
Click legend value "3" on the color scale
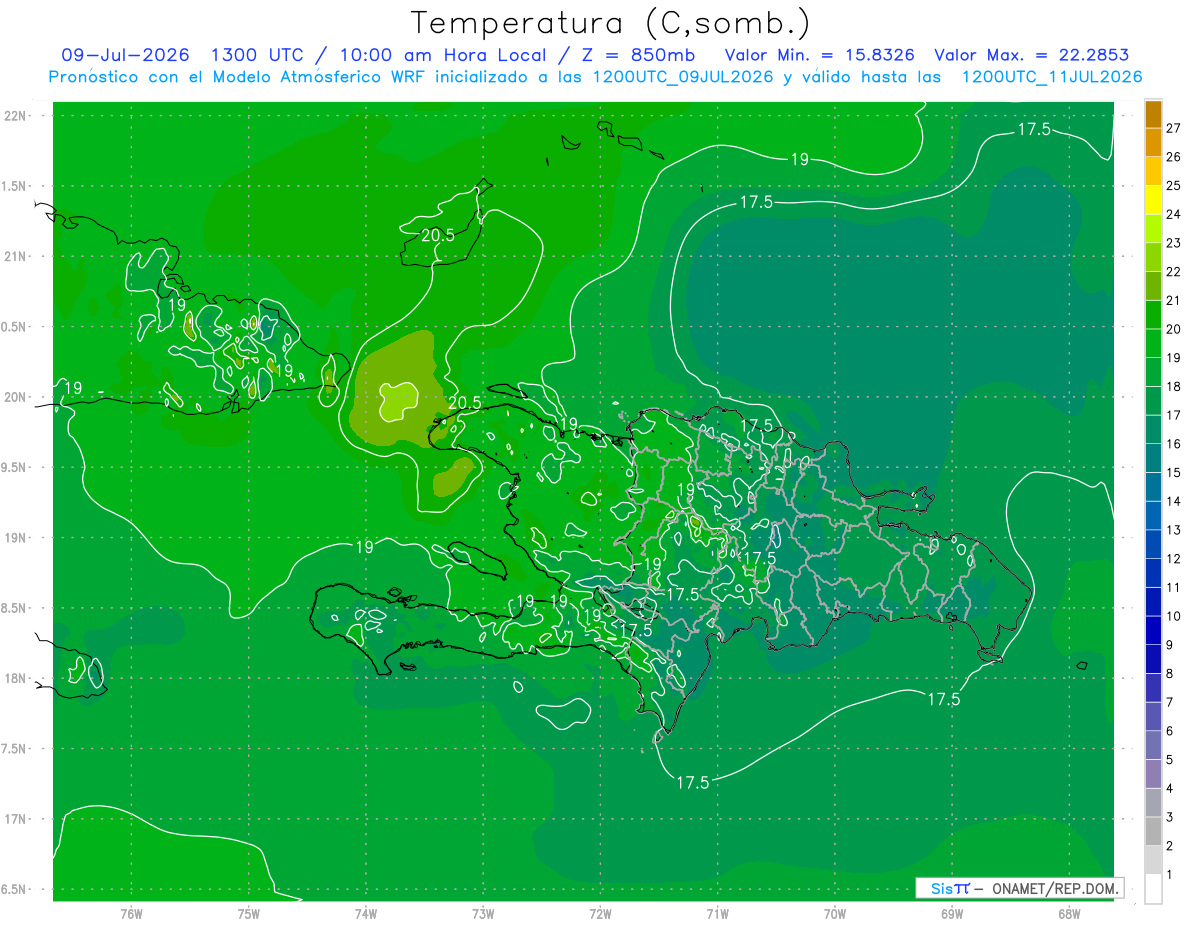pyautogui.click(x=1169, y=817)
